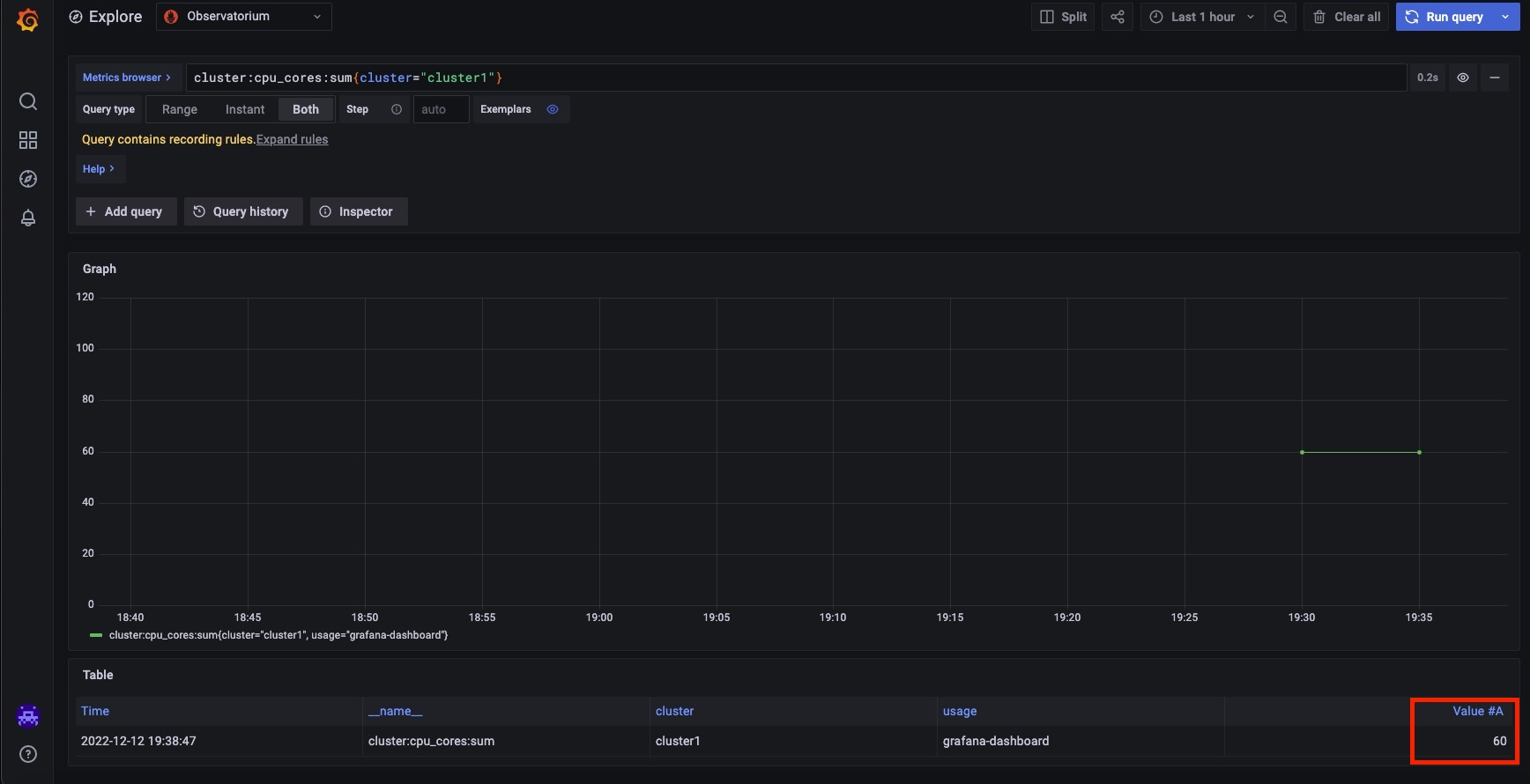This screenshot has width=1530, height=784.
Task: Open the Last 1 hour time picker
Action: coord(1202,17)
